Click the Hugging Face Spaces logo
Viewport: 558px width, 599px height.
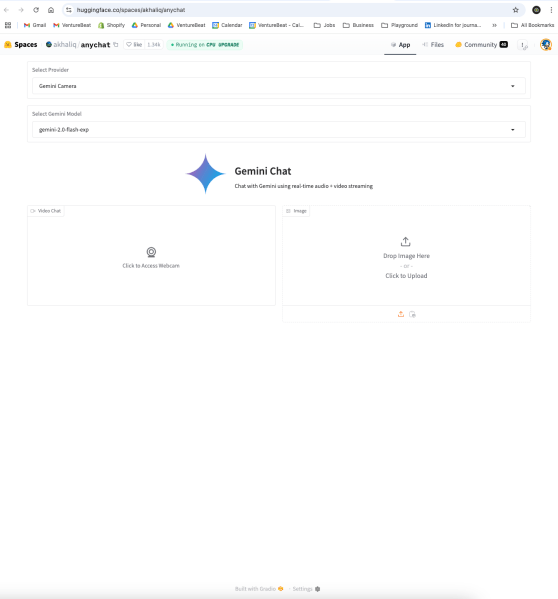point(21,45)
